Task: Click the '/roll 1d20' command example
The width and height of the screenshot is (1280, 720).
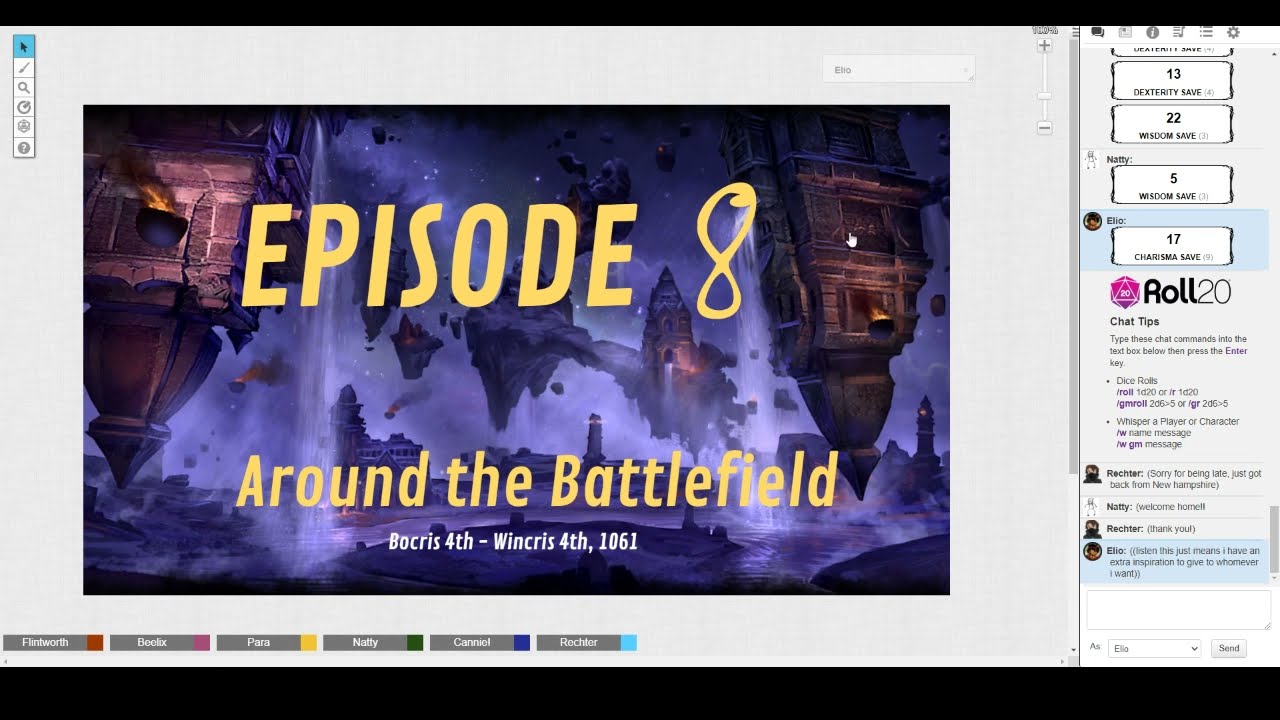Action: tap(1138, 392)
